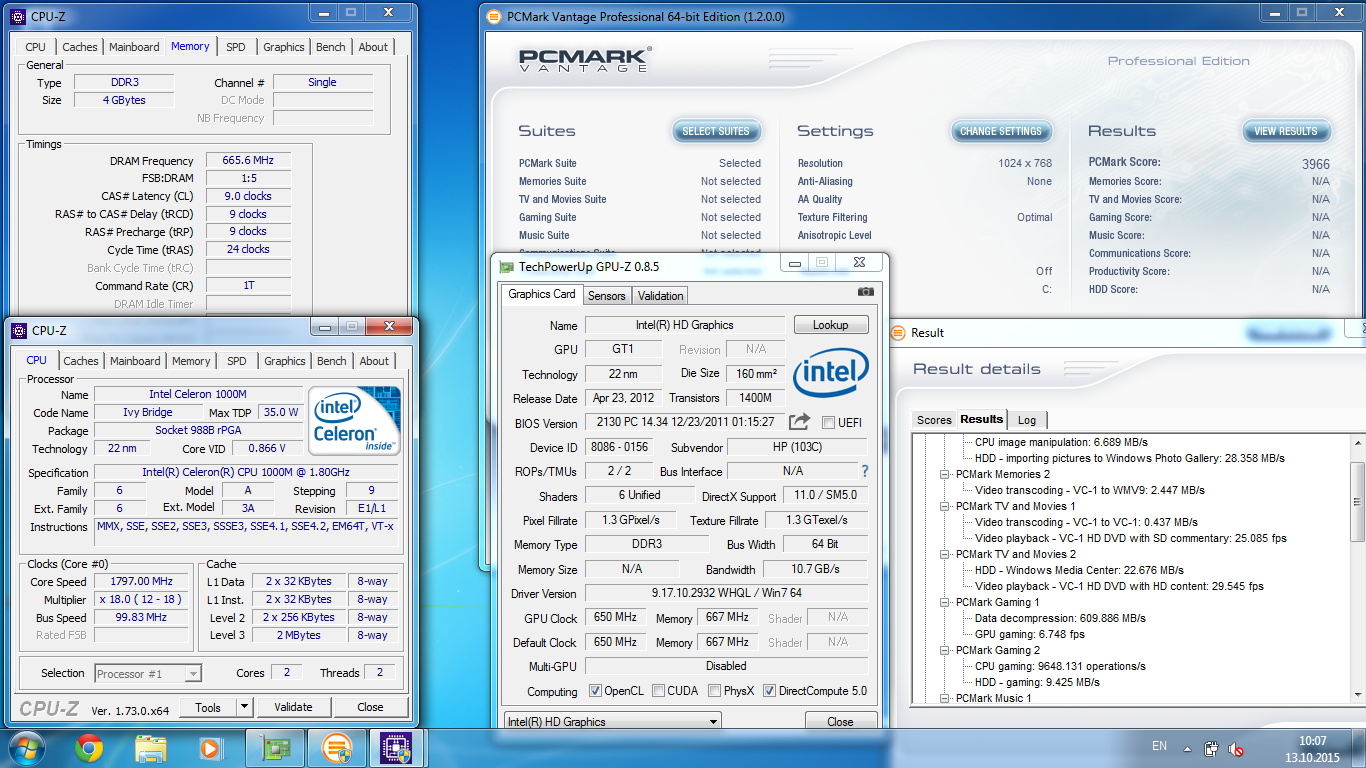The image size is (1366, 768).
Task: Open the Scores tab in the Result window
Action: 934,420
